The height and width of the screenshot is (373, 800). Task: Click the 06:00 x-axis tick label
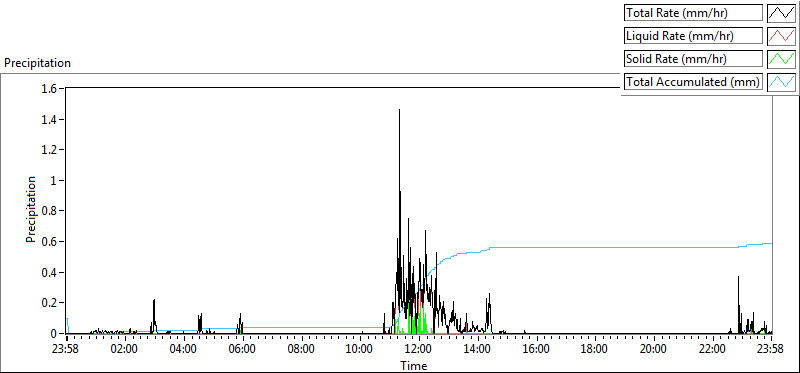click(243, 350)
